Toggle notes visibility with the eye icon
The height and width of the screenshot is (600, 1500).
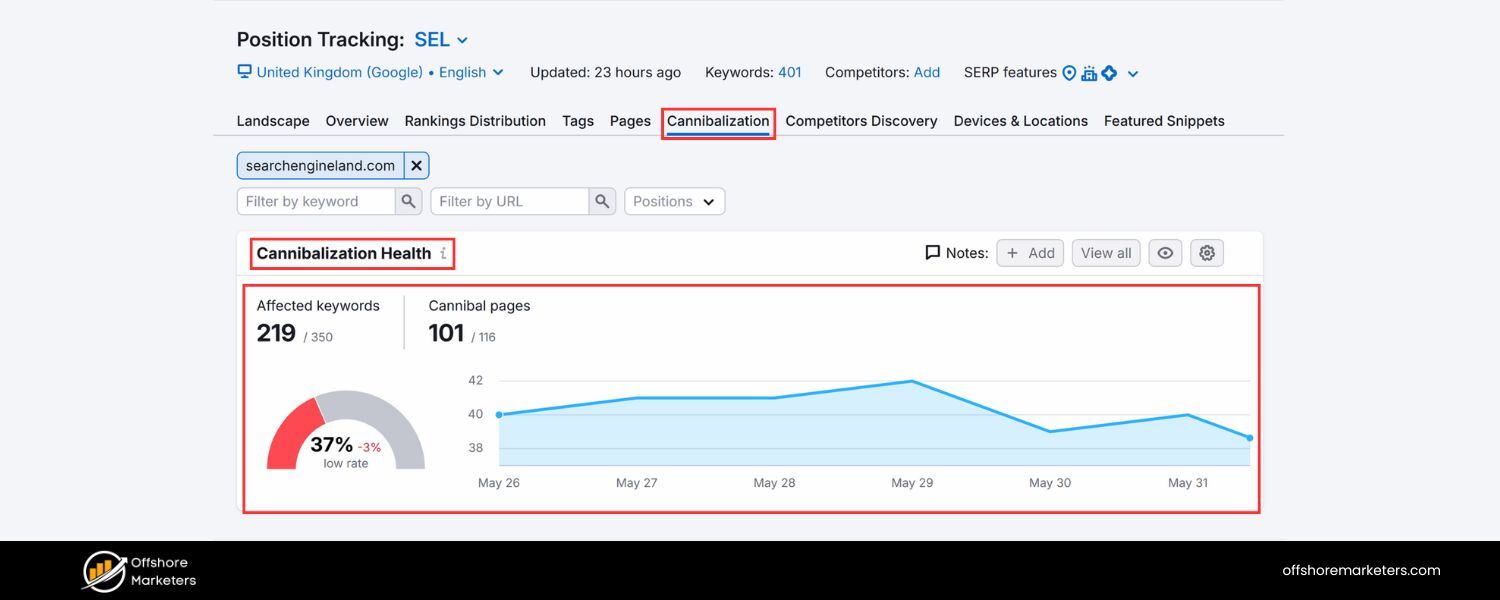pyautogui.click(x=1164, y=252)
